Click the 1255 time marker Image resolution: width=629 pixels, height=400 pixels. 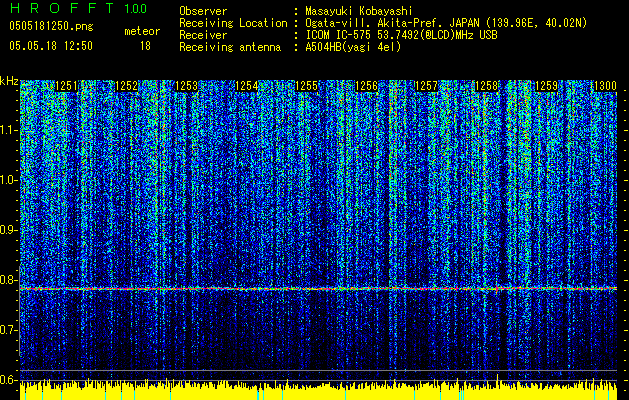[x=306, y=87]
